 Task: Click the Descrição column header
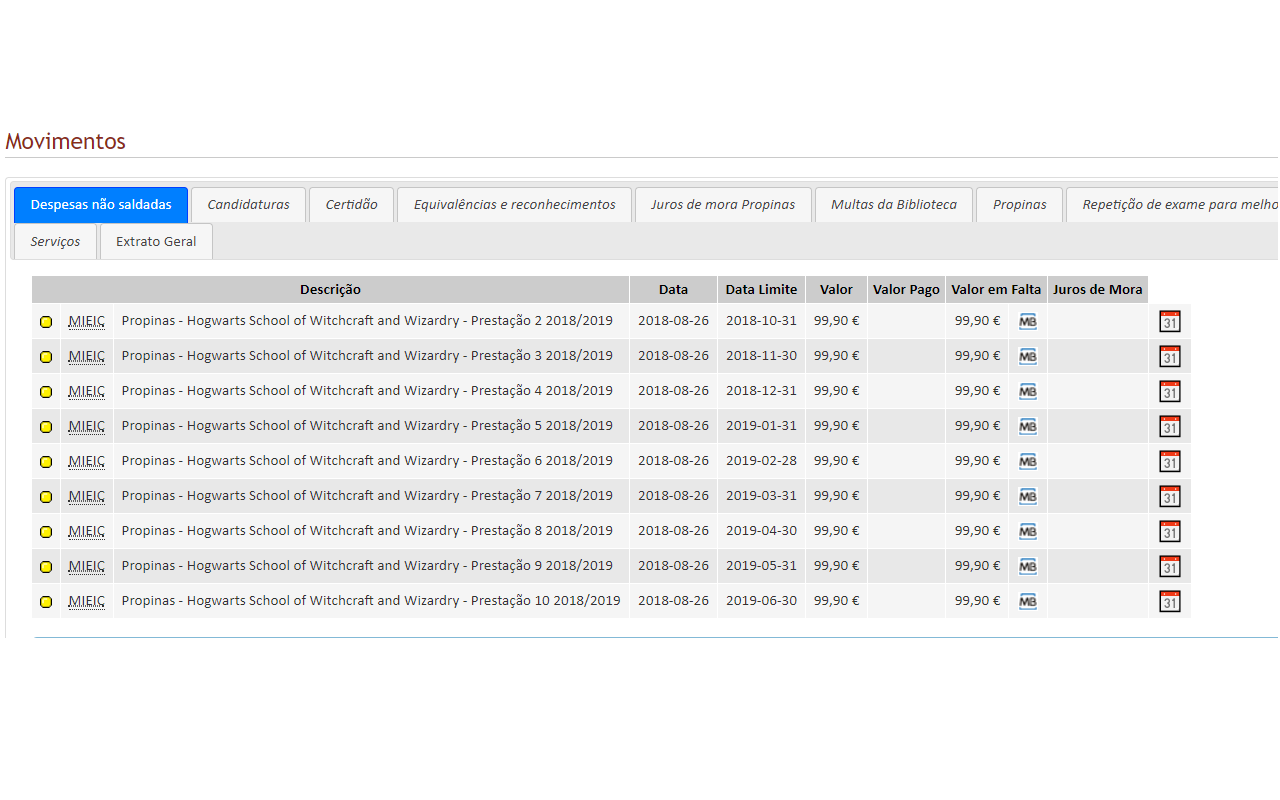(x=331, y=290)
